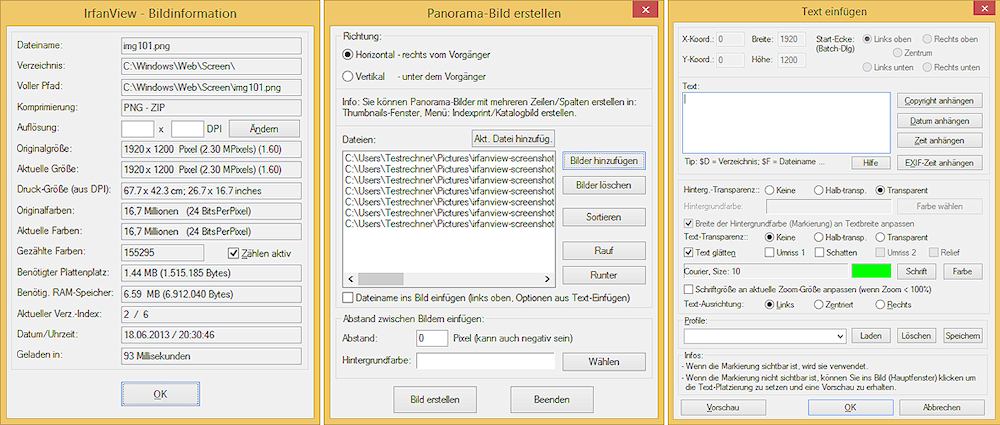Click the Copyright anhängen button
Screen dimensions: 1000x425
click(939, 101)
